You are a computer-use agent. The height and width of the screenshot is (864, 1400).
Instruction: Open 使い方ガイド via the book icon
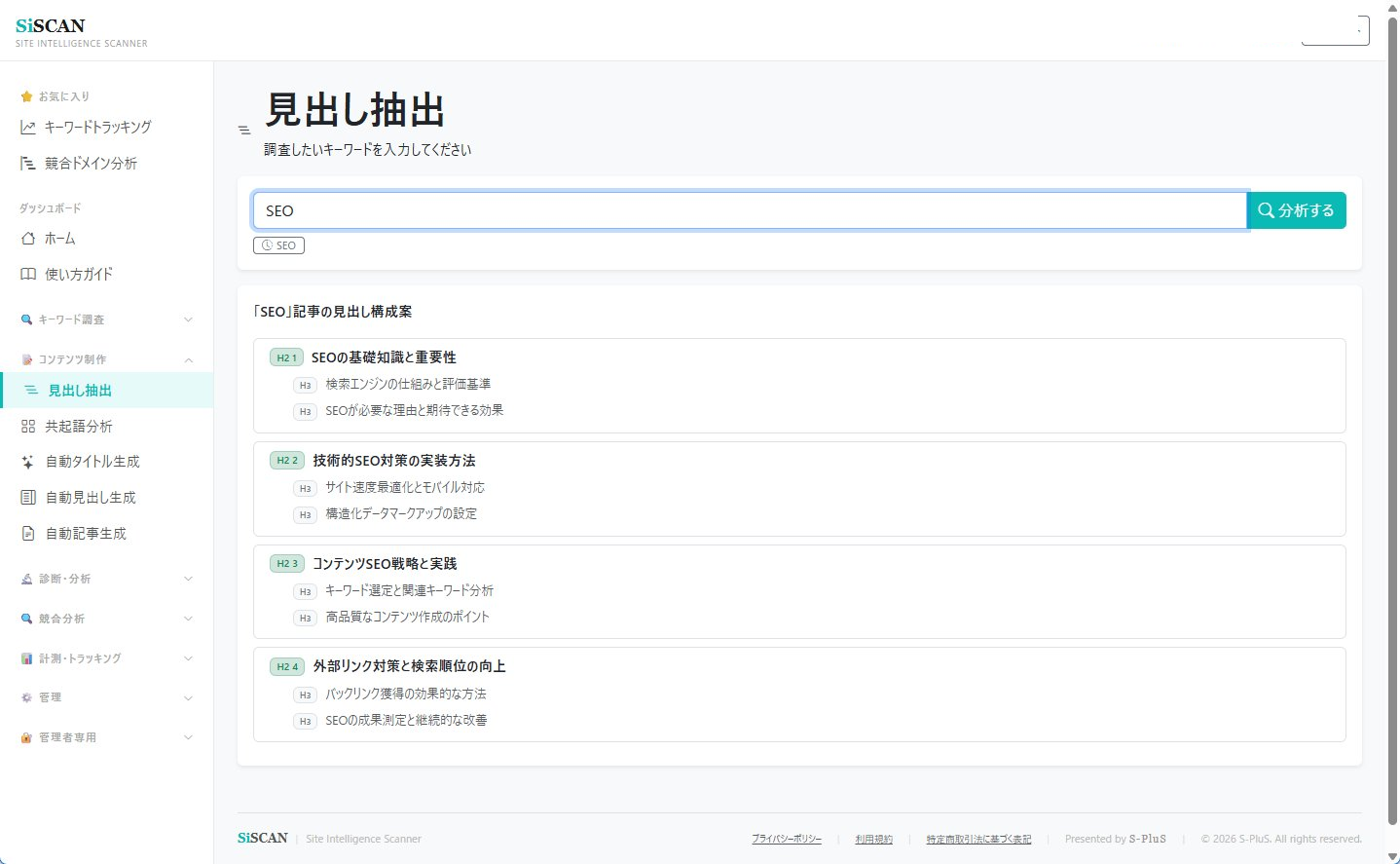tap(28, 275)
